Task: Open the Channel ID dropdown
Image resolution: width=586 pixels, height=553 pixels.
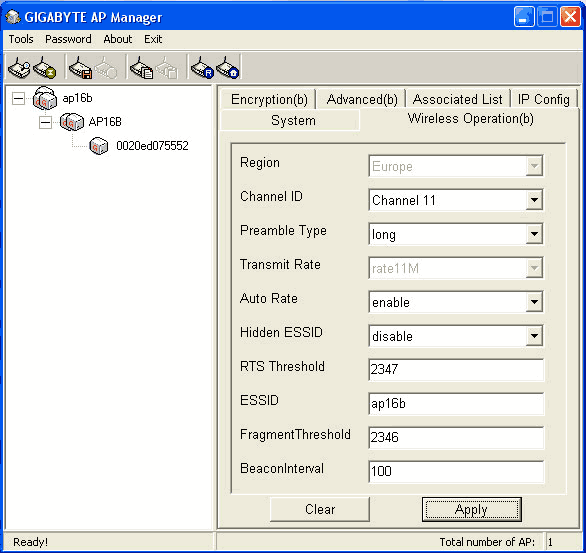Action: coord(534,200)
